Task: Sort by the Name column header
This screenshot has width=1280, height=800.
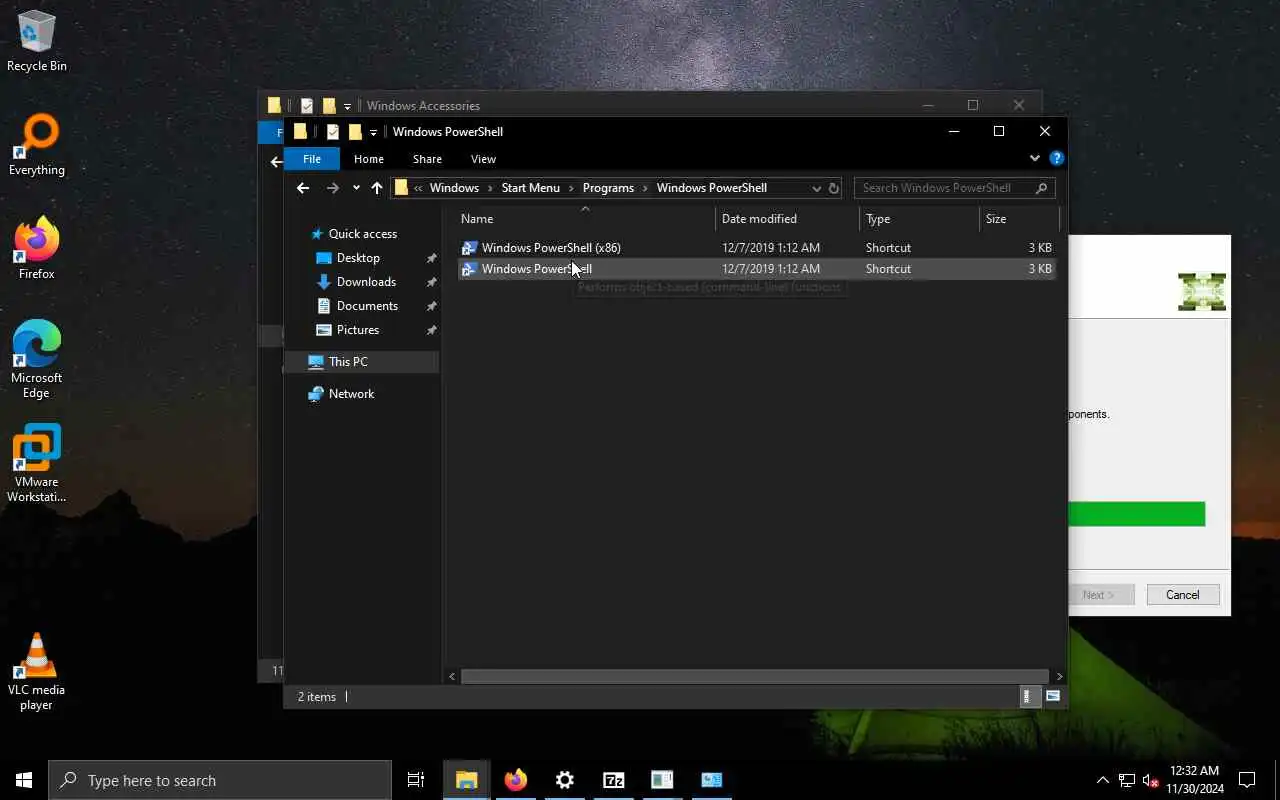Action: [586, 219]
